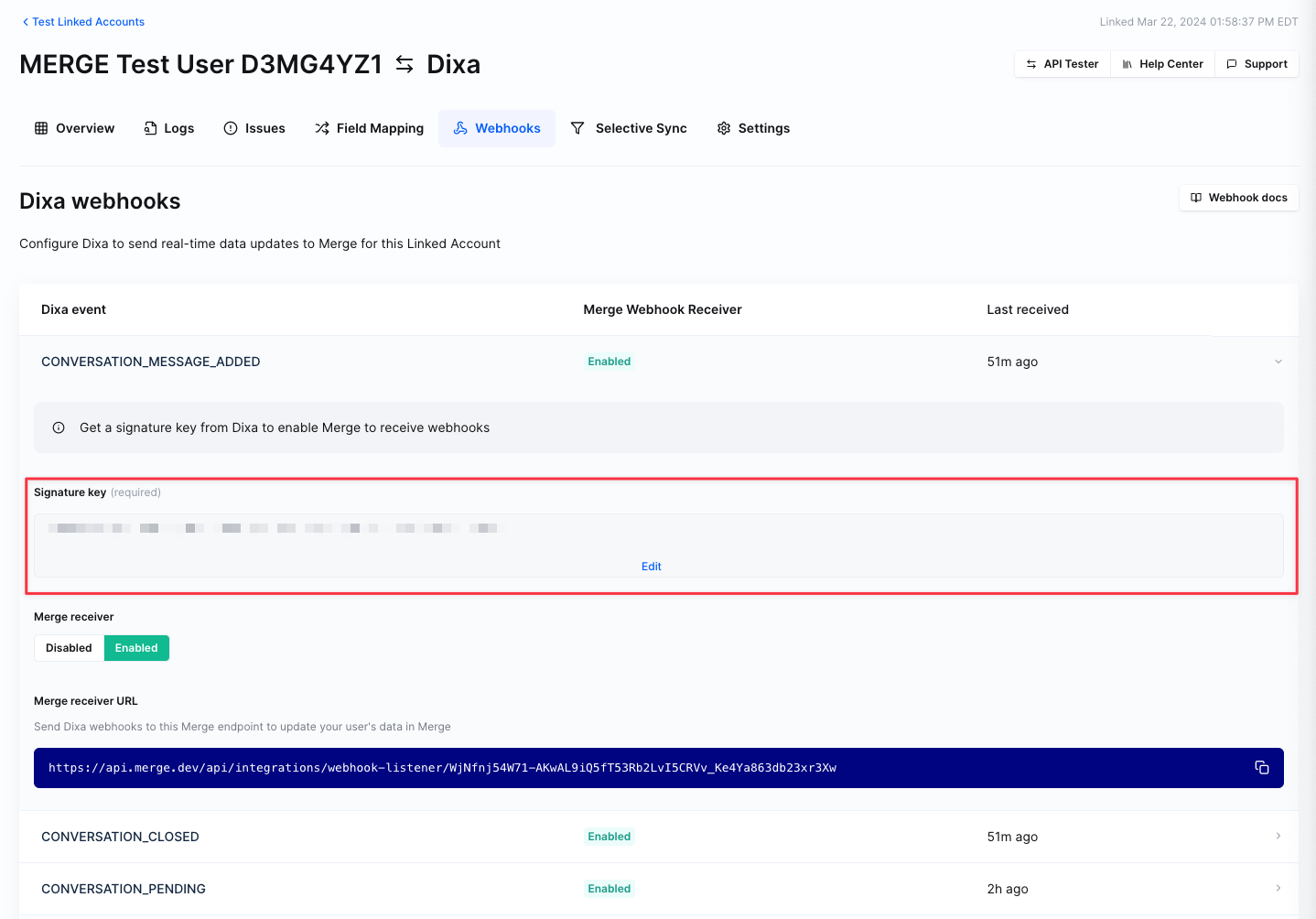This screenshot has height=919, width=1316.
Task: Click the copy icon for receiver URL
Action: coord(1261,767)
